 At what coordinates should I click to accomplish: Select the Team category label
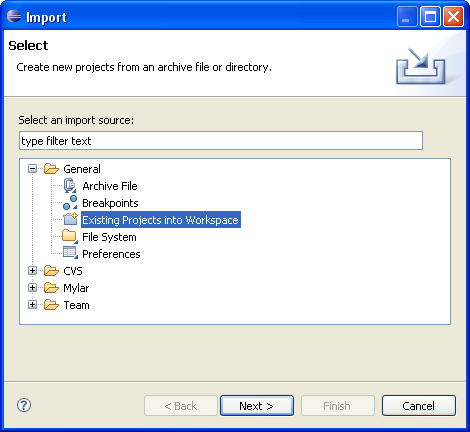click(x=76, y=305)
